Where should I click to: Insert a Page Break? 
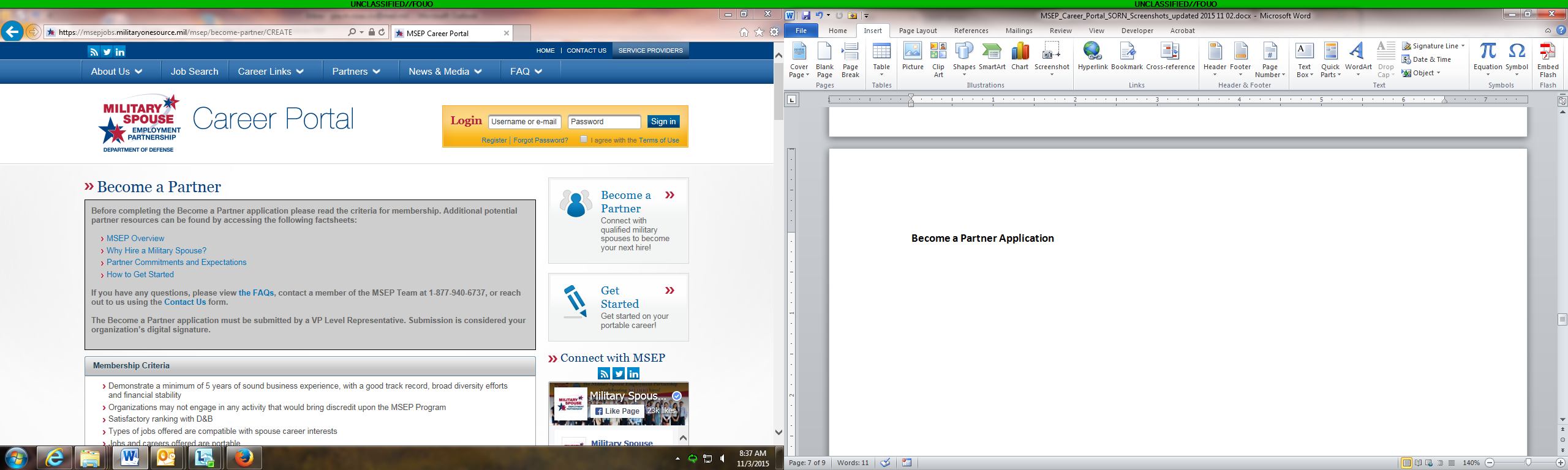850,59
